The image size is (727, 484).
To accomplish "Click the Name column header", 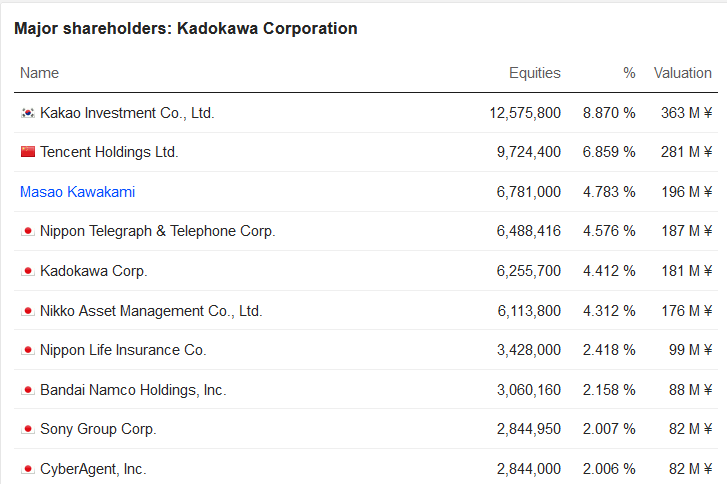I will click(39, 73).
